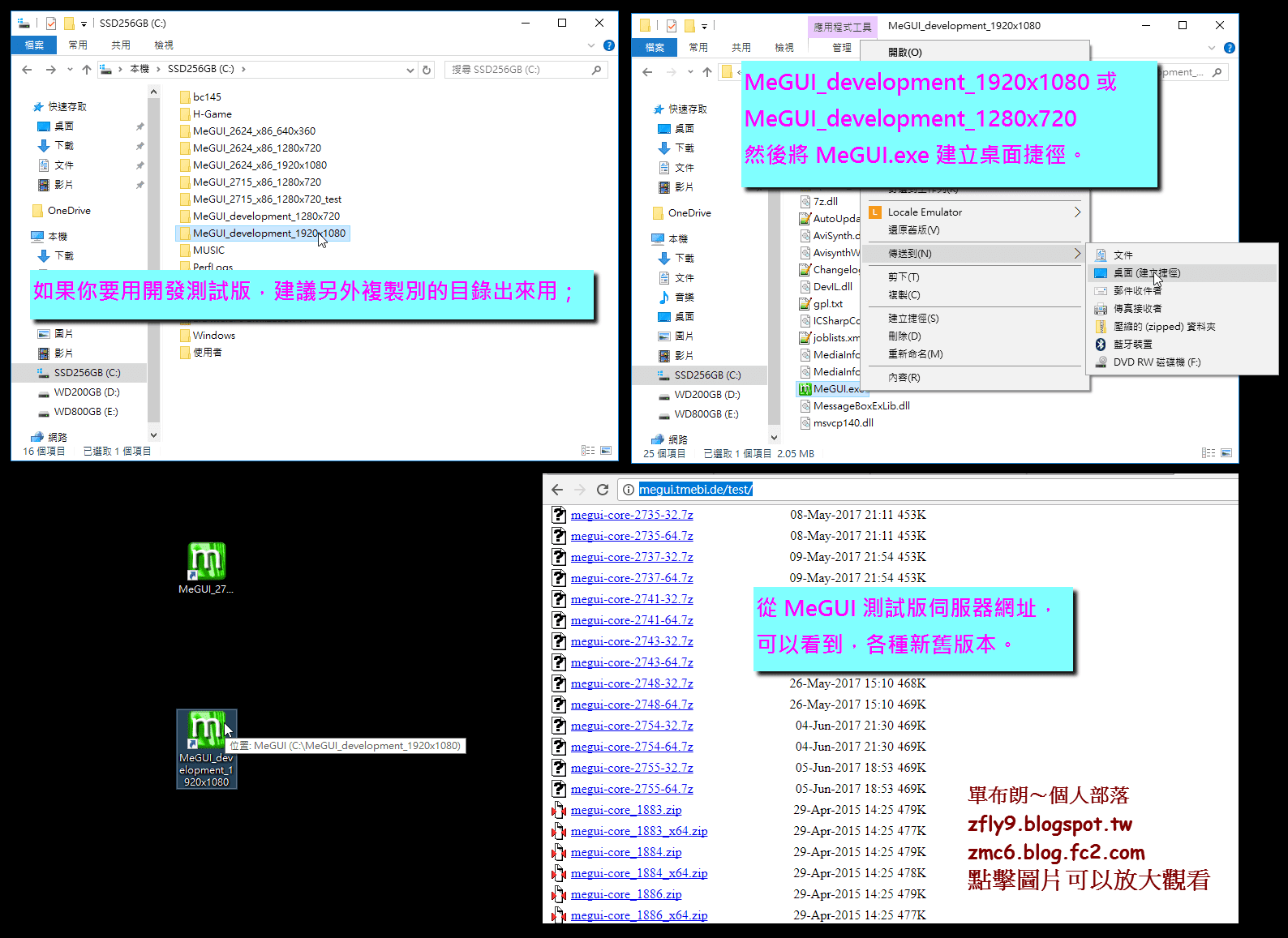
Task: Click the browser reload button
Action: [x=602, y=490]
